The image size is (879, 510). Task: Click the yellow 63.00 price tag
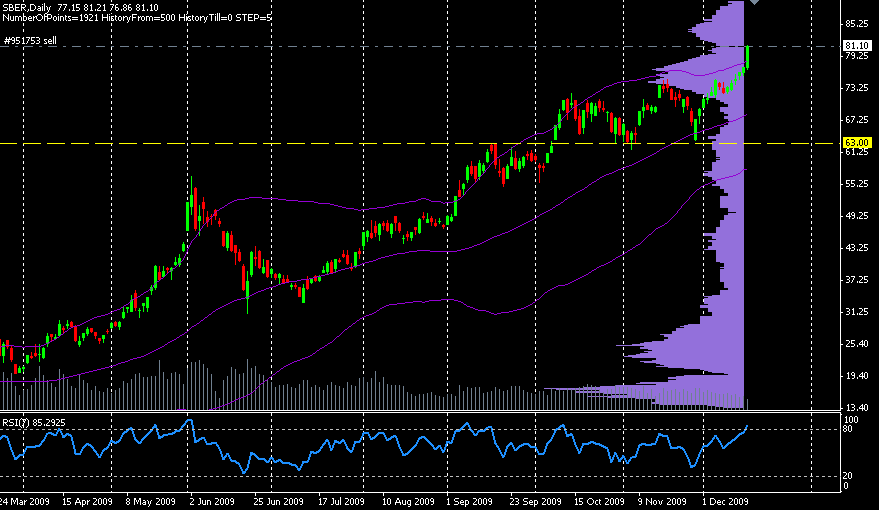coord(854,143)
